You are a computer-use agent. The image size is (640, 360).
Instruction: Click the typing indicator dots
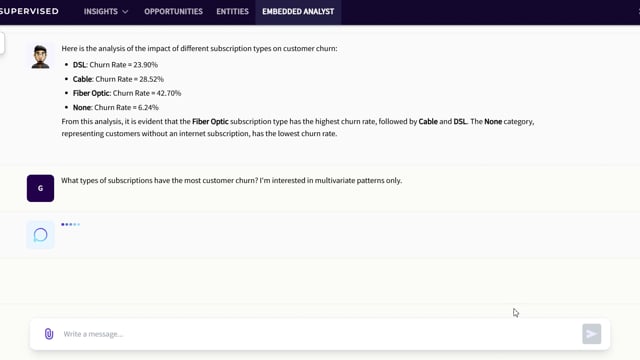(x=71, y=224)
